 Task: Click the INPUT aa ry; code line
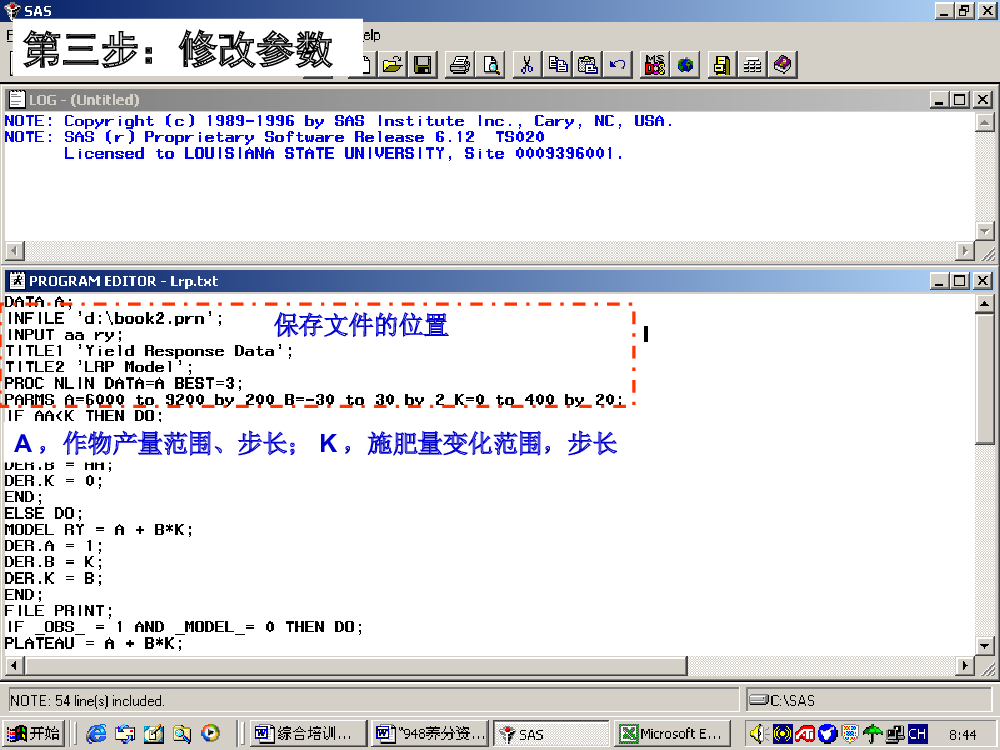(64, 335)
